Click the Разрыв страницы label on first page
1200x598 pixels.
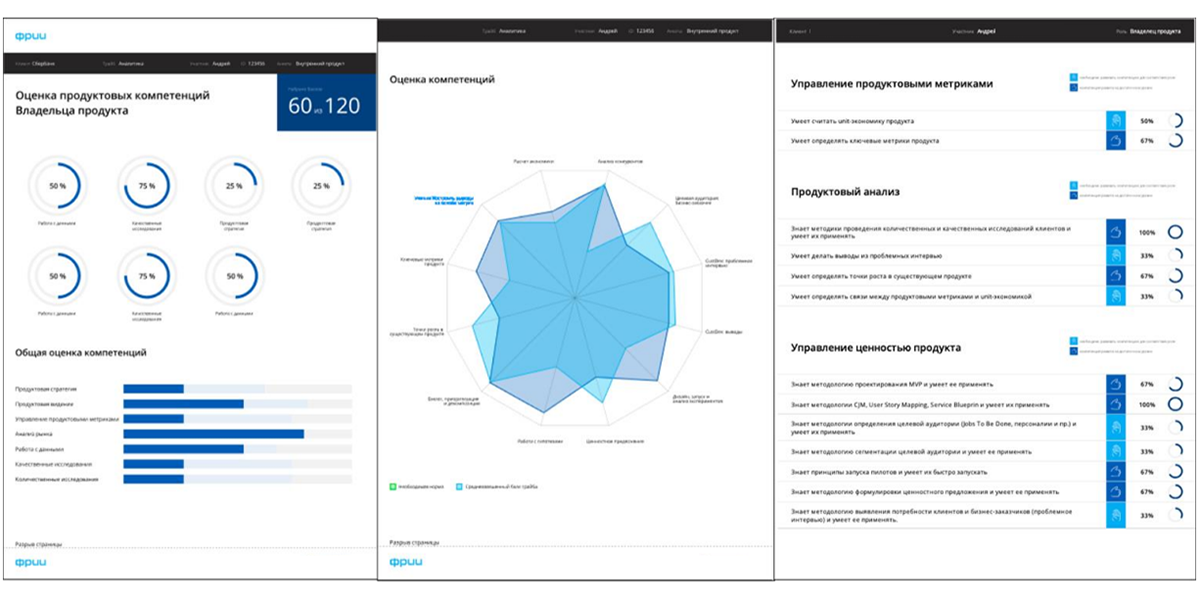pyautogui.click(x=38, y=544)
